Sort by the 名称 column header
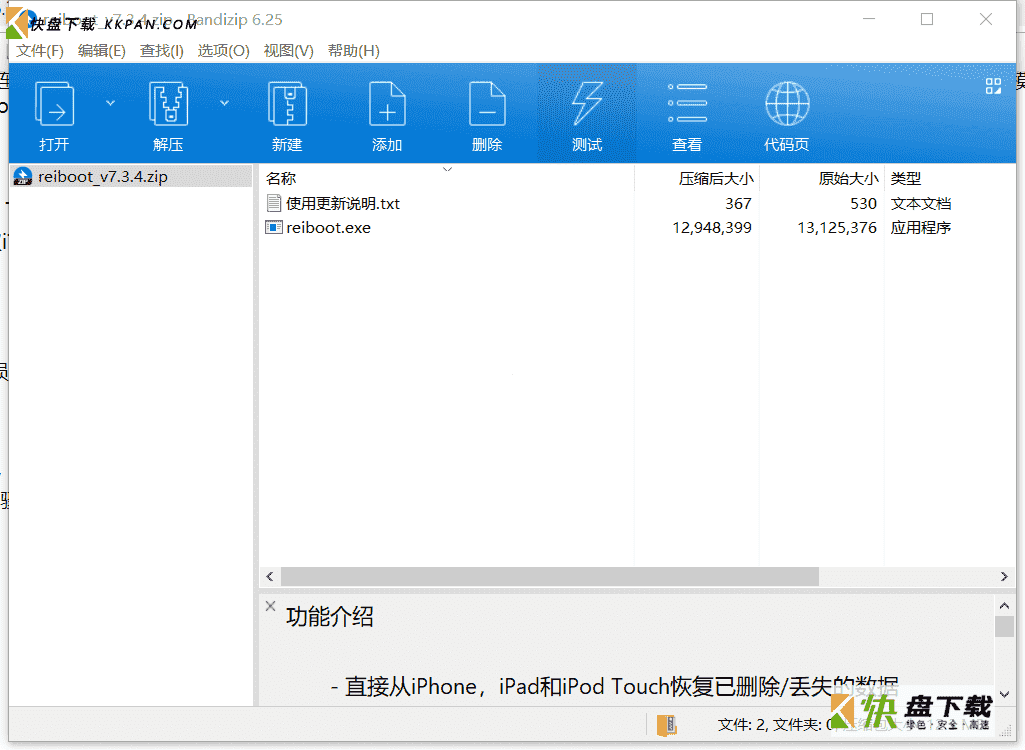 (281, 179)
